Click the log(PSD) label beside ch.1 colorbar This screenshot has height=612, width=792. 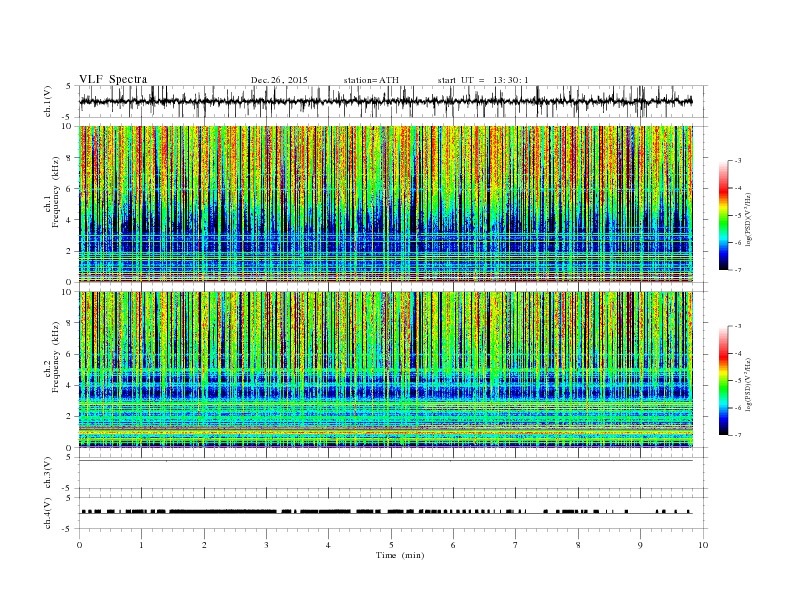(x=748, y=219)
